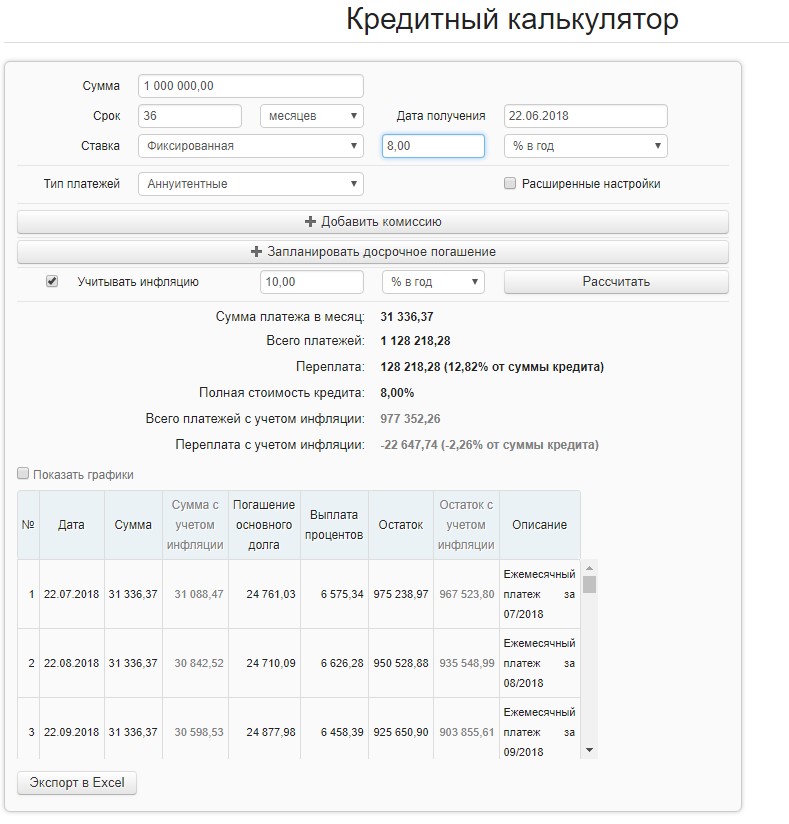Click the Экспорт в Excel button

pyautogui.click(x=77, y=783)
